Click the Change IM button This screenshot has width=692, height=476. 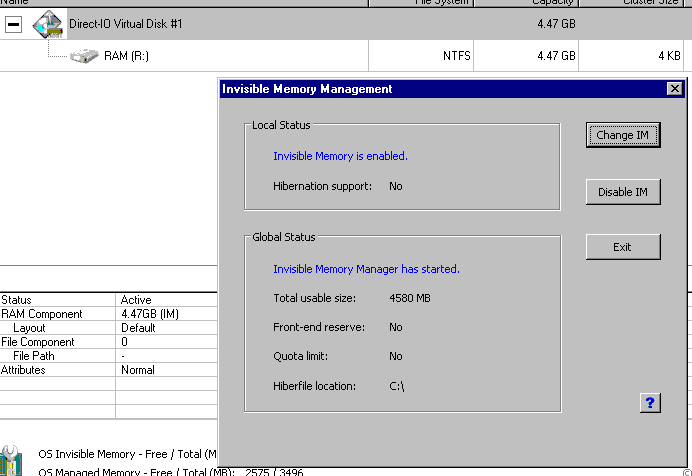[623, 135]
